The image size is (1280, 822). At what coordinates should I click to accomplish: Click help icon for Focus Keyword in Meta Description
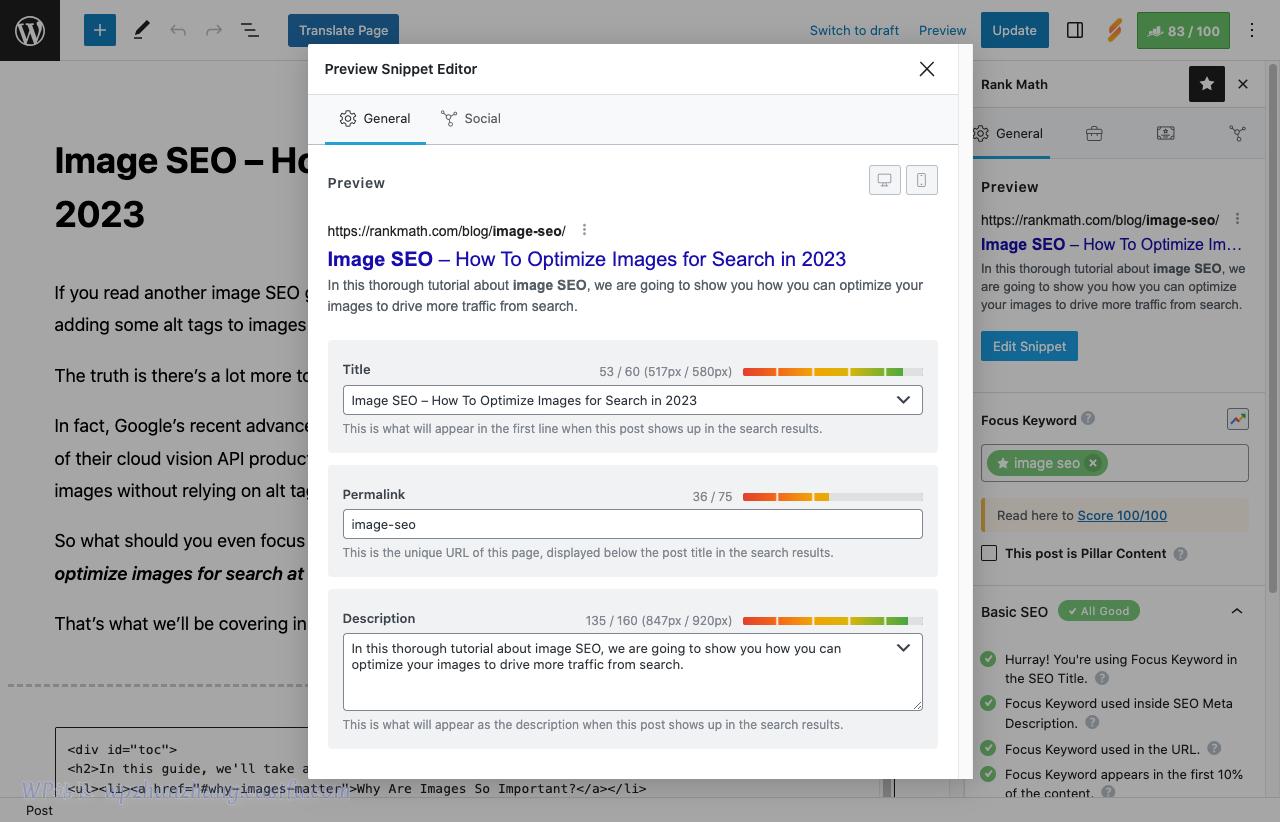pyautogui.click(x=1092, y=722)
